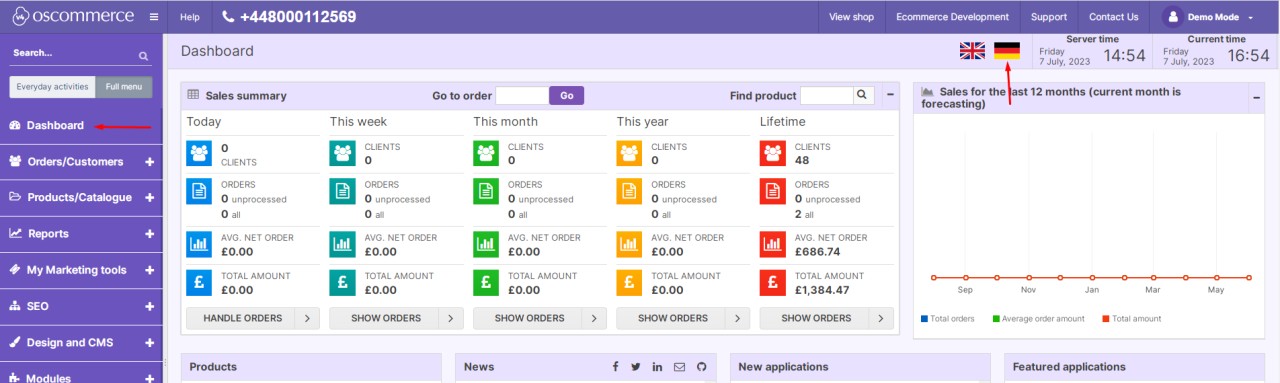Open Contact Us in top bar
This screenshot has width=1280, height=383.
pyautogui.click(x=1114, y=17)
